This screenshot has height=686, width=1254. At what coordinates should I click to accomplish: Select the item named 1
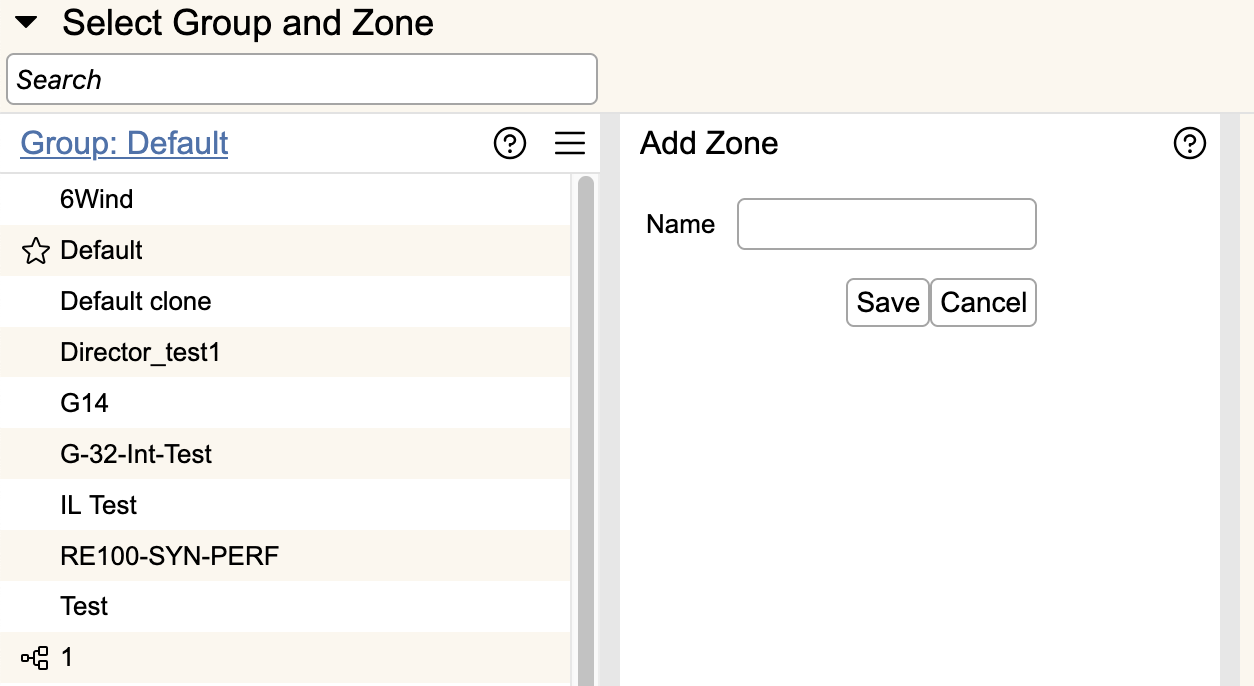tap(285, 657)
